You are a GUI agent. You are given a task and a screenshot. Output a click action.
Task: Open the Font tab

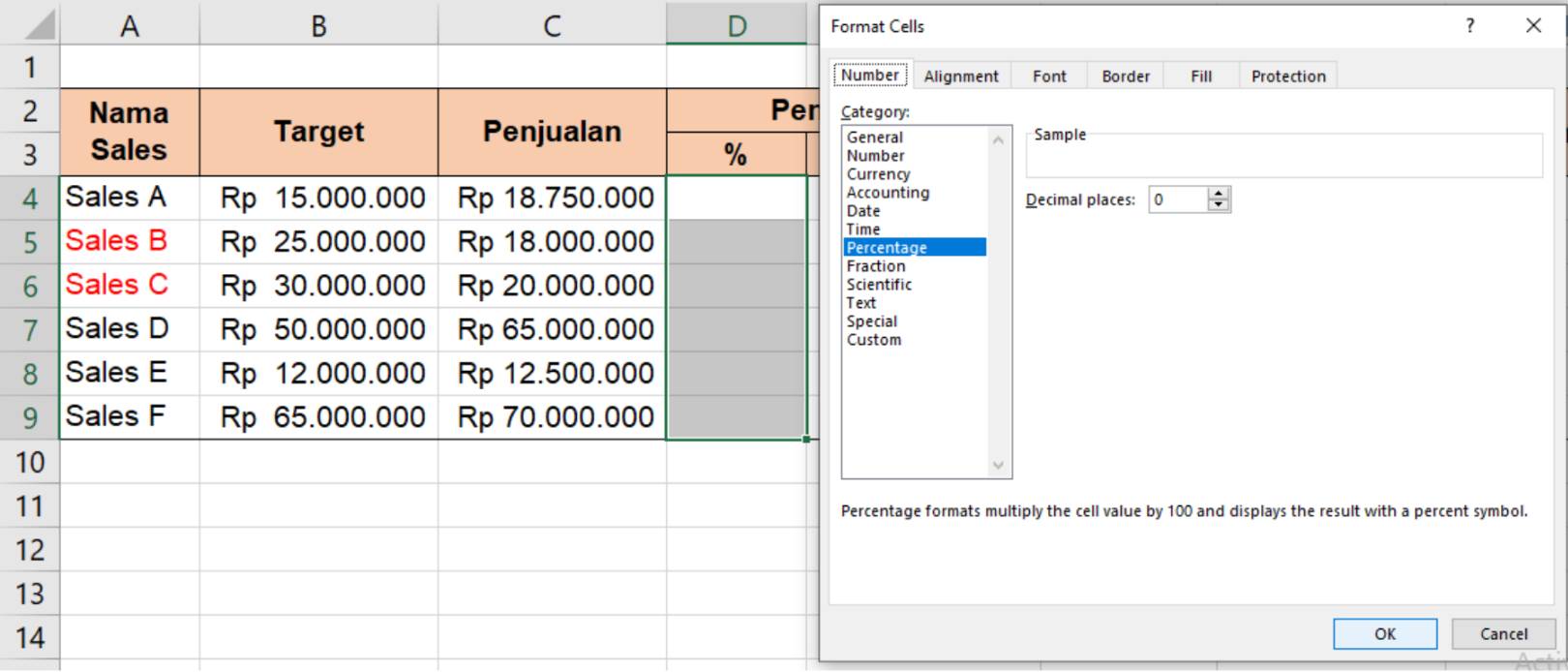click(x=1049, y=76)
